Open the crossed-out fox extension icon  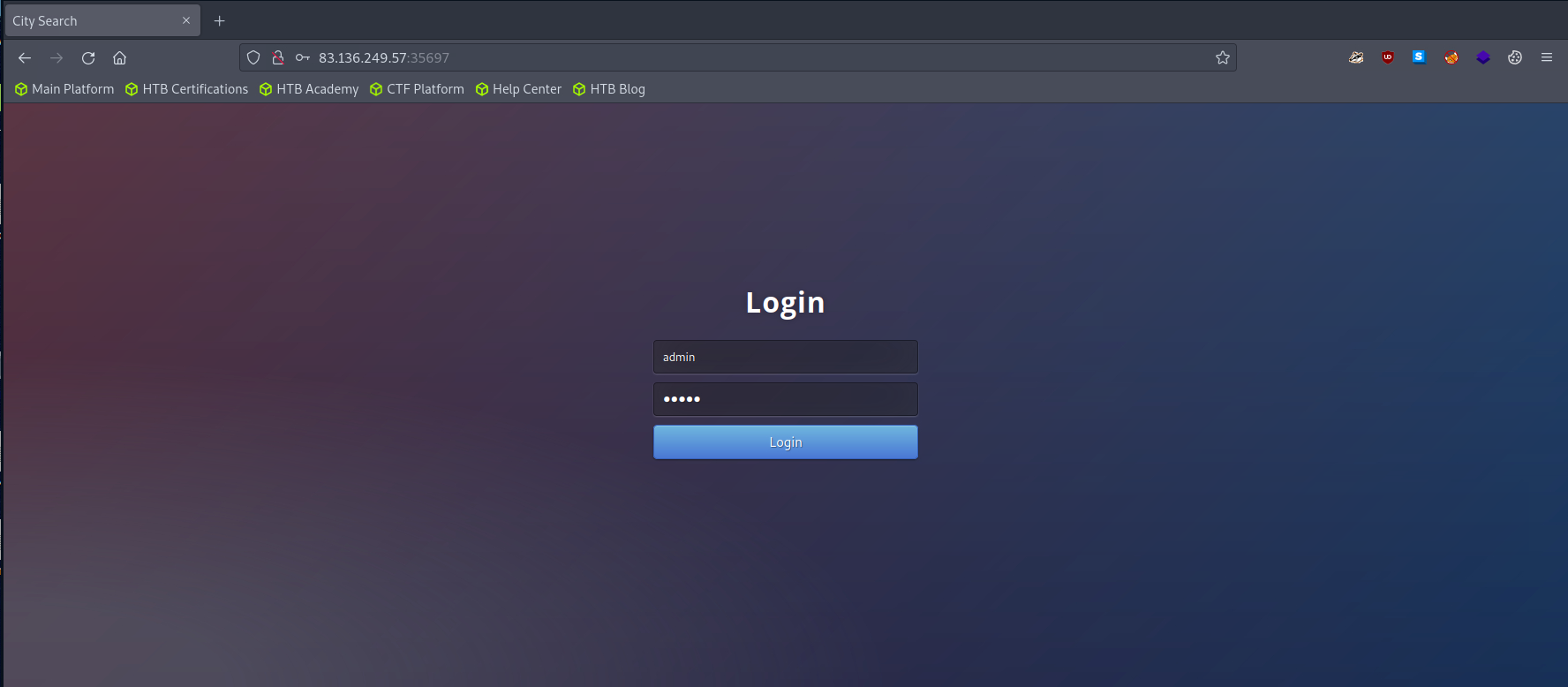tap(1451, 57)
